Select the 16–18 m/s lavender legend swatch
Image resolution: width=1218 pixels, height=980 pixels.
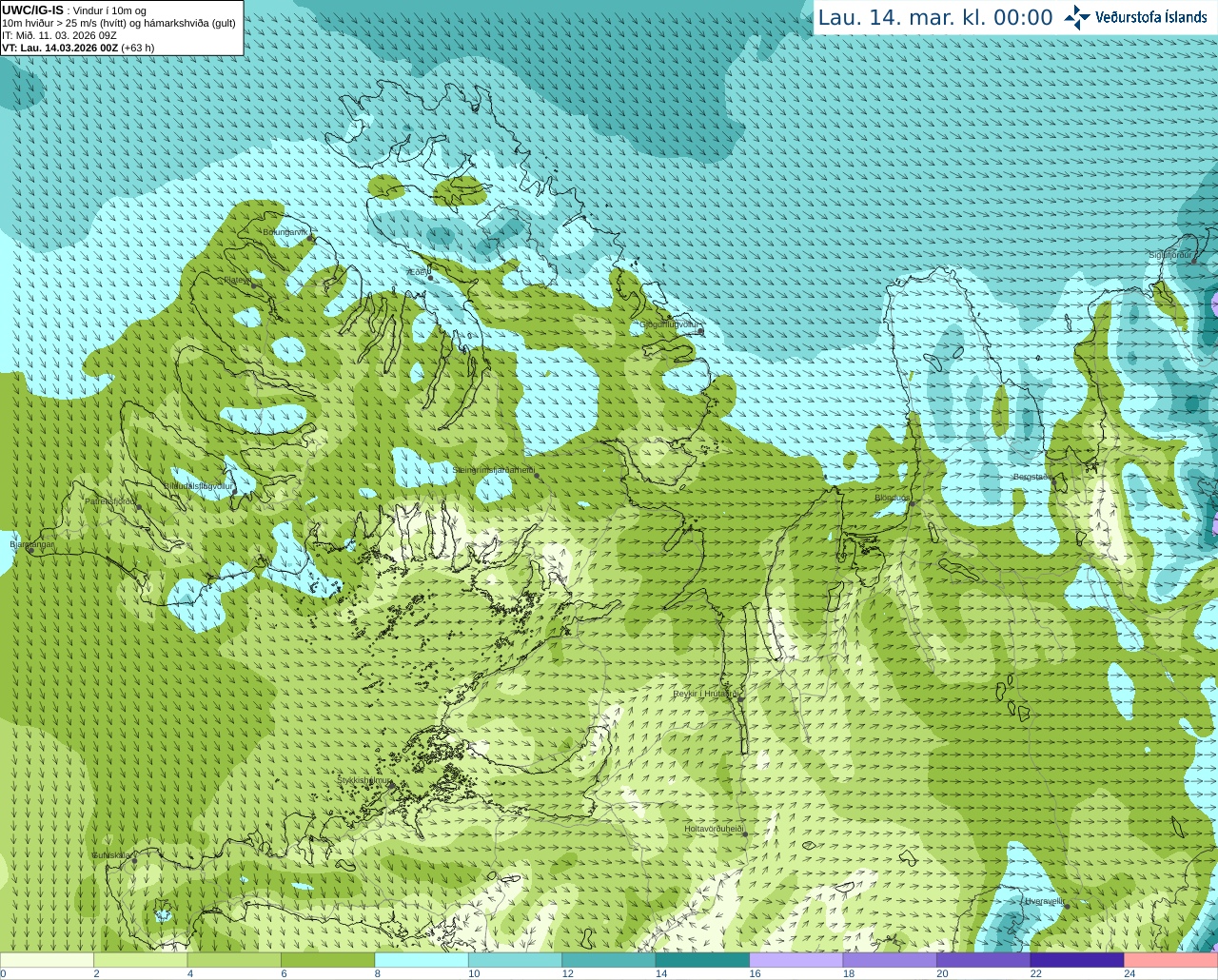point(796,960)
